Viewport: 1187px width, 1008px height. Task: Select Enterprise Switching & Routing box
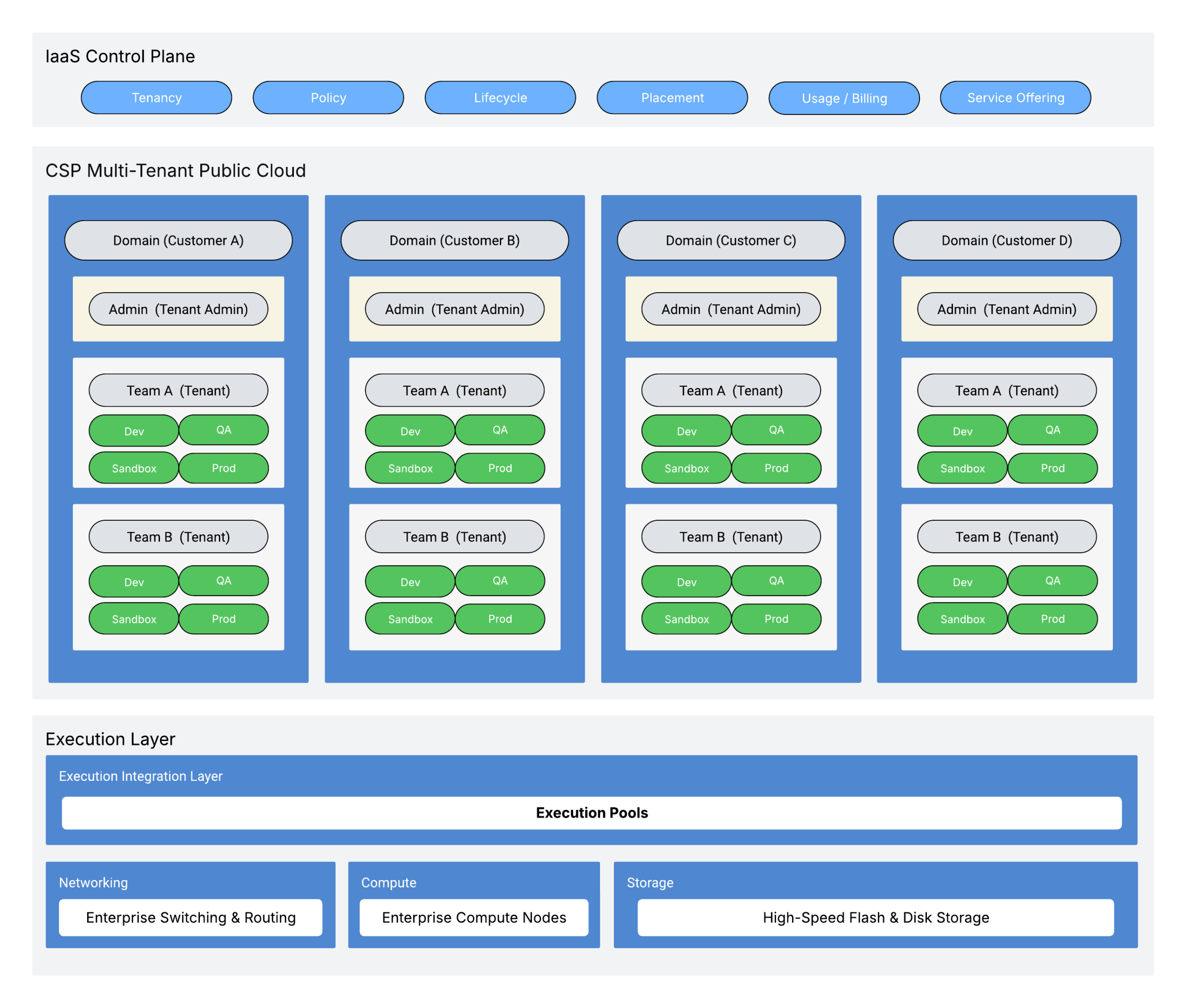tap(191, 918)
